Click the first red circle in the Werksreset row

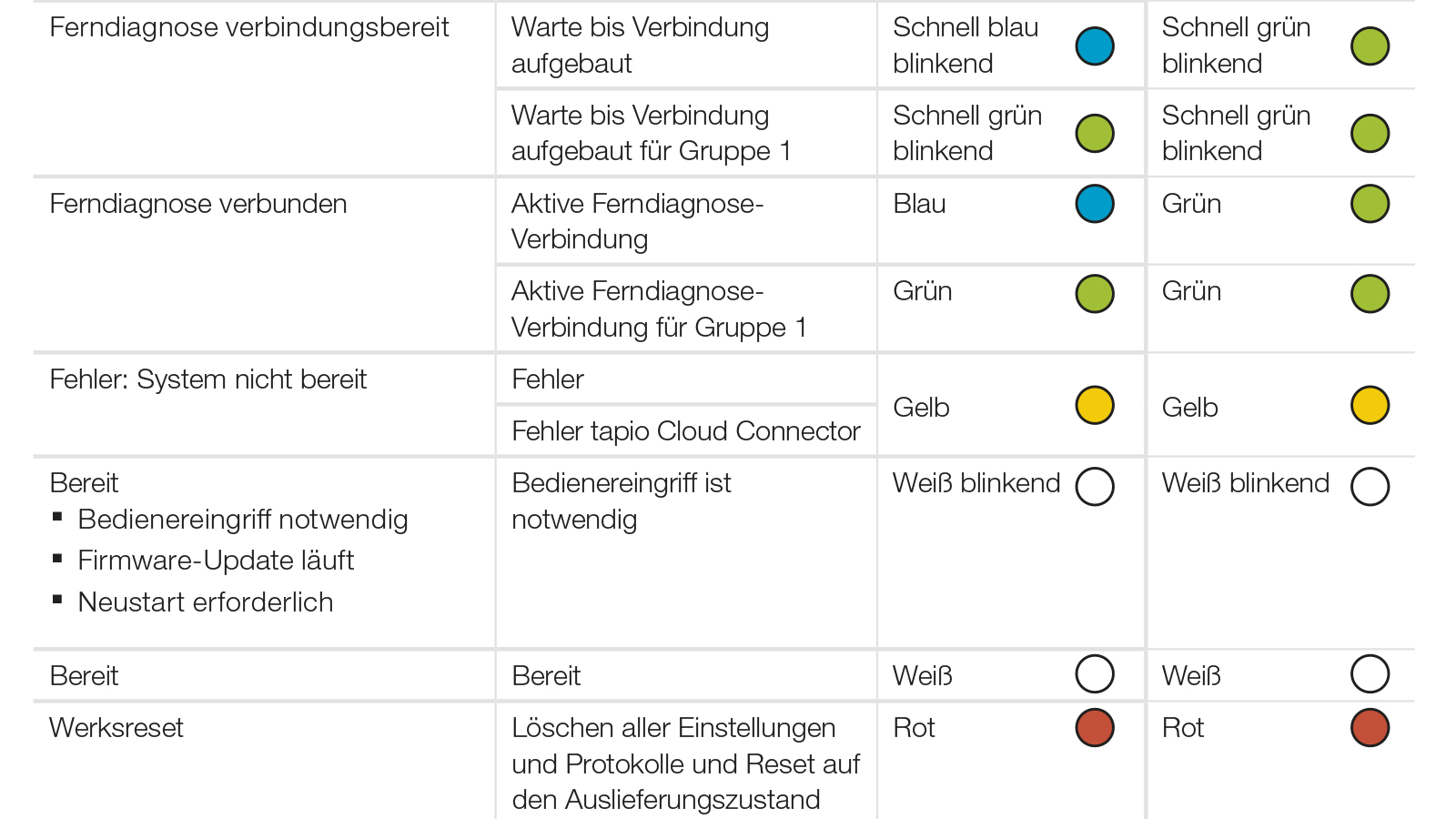click(1095, 728)
